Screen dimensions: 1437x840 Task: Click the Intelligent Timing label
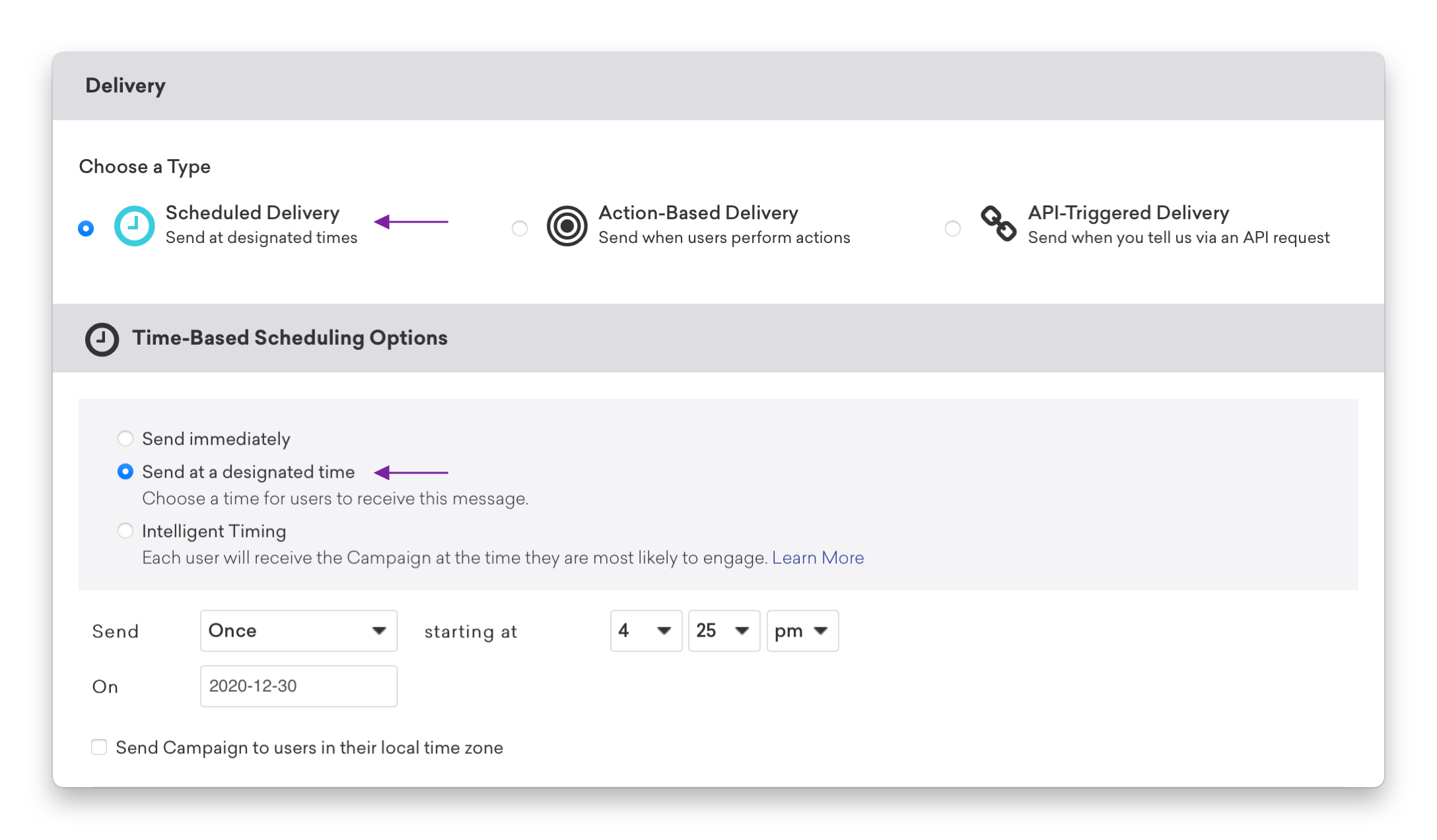pyautogui.click(x=214, y=532)
